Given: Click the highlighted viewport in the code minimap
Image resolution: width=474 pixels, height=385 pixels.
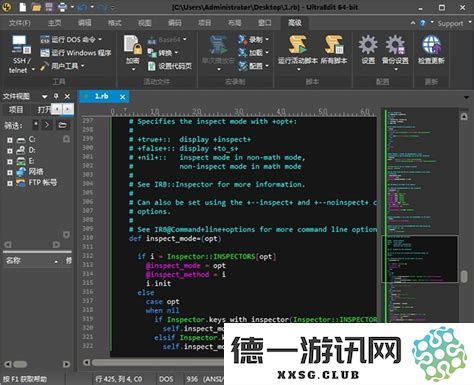Looking at the screenshot, I should click(x=420, y=259).
